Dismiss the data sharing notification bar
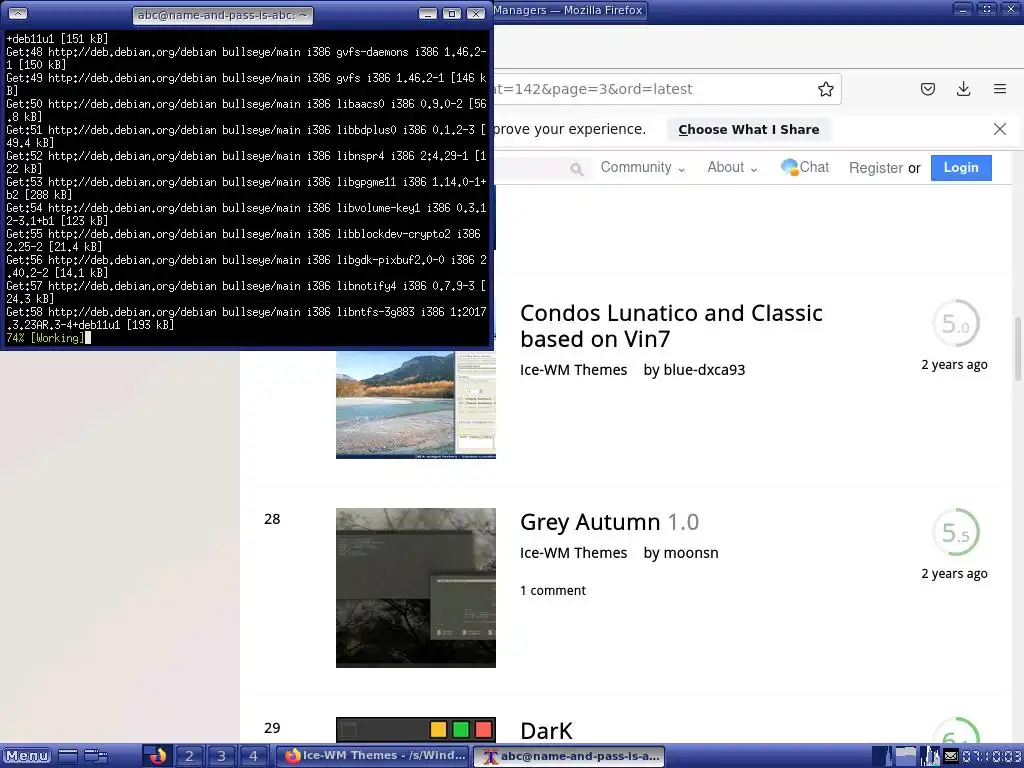This screenshot has height=768, width=1024. 1000,129
